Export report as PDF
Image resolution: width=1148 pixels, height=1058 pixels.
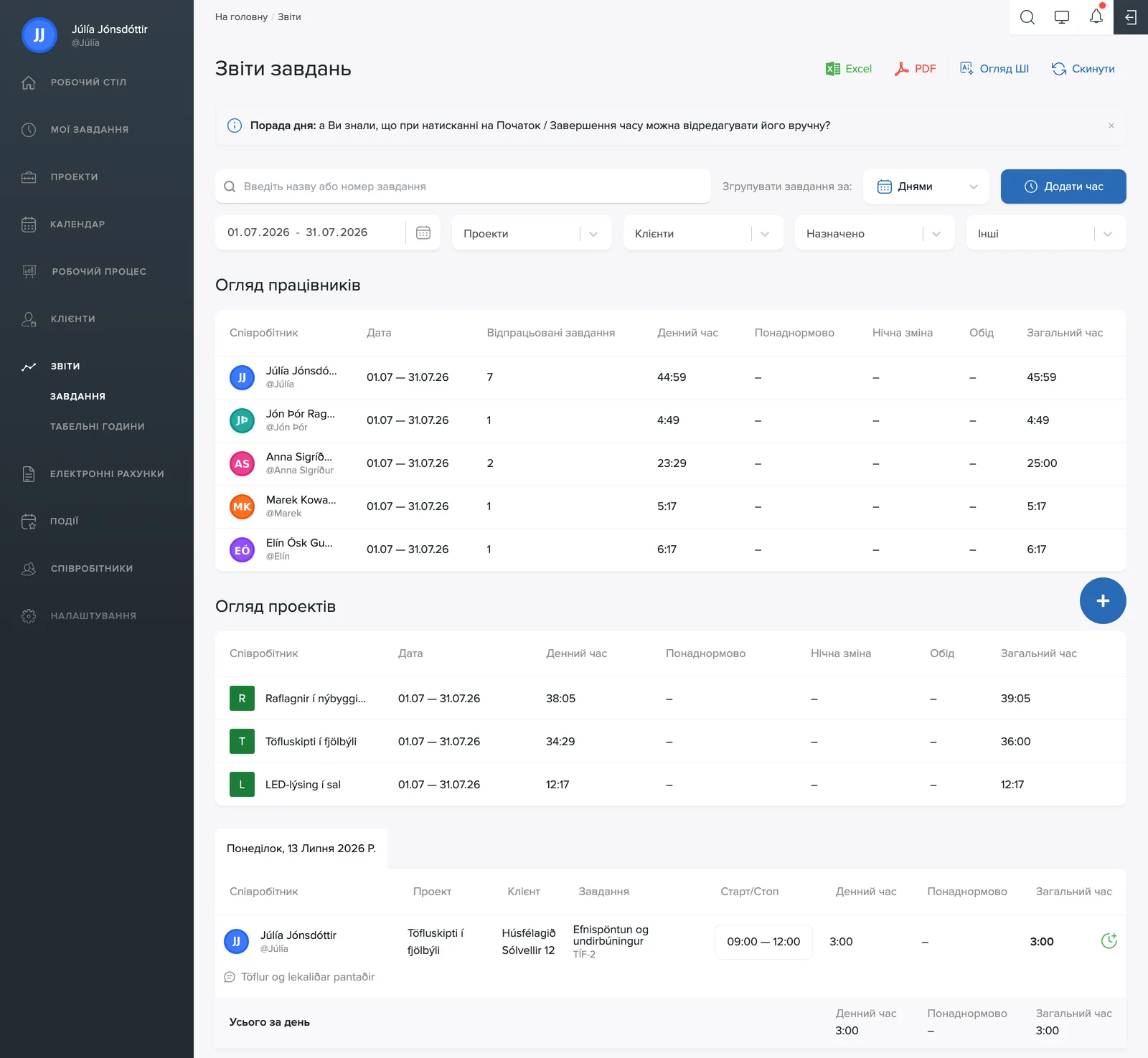(x=915, y=69)
